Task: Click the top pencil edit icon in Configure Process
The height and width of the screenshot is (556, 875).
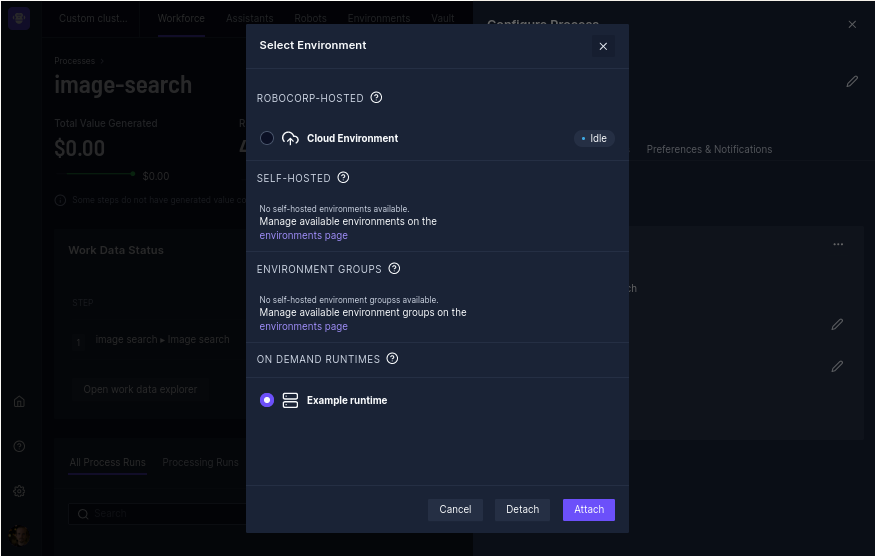Action: 852,82
